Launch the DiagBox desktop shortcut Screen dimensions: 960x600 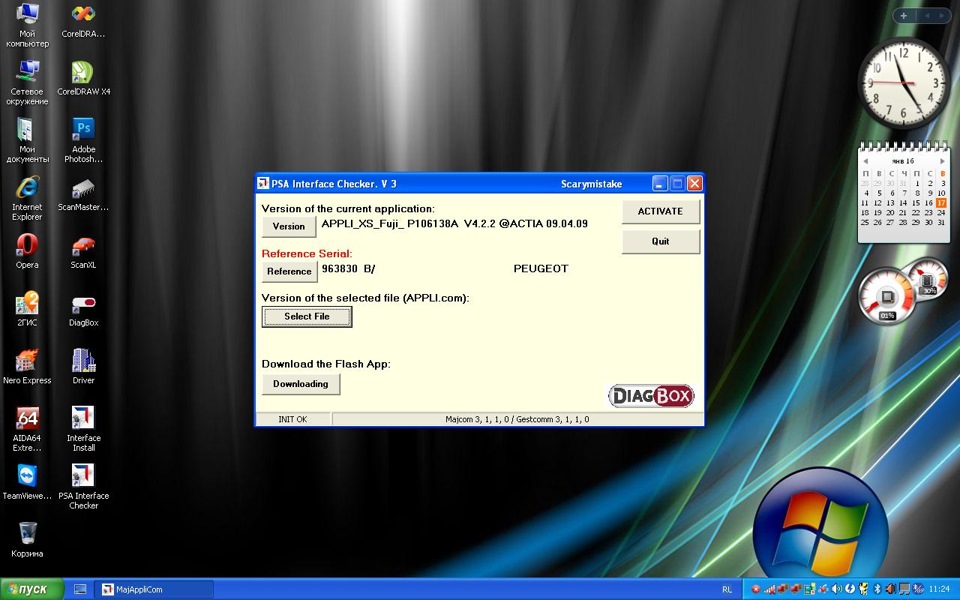[x=83, y=310]
